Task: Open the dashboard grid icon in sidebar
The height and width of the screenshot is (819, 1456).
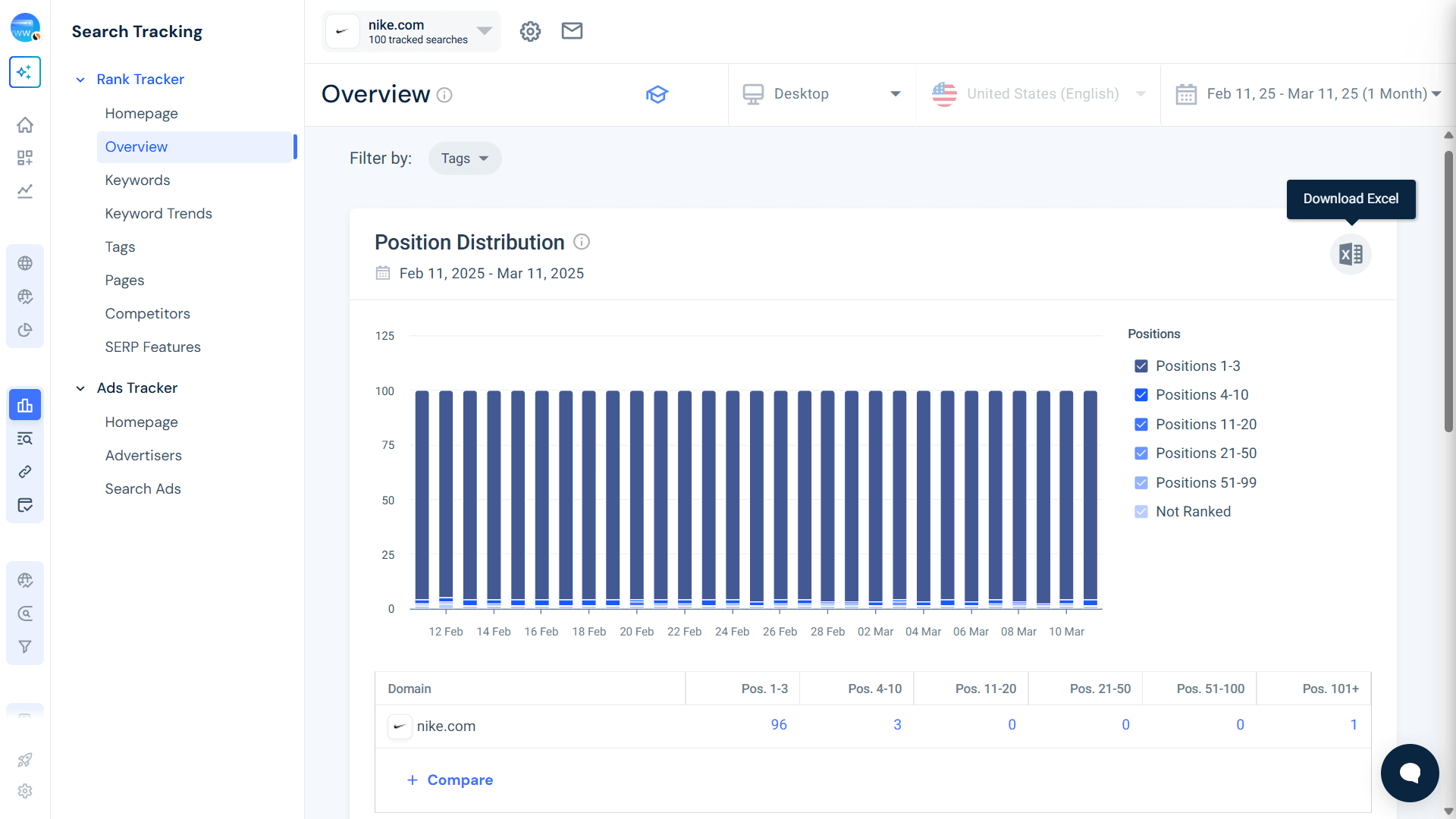Action: click(25, 158)
